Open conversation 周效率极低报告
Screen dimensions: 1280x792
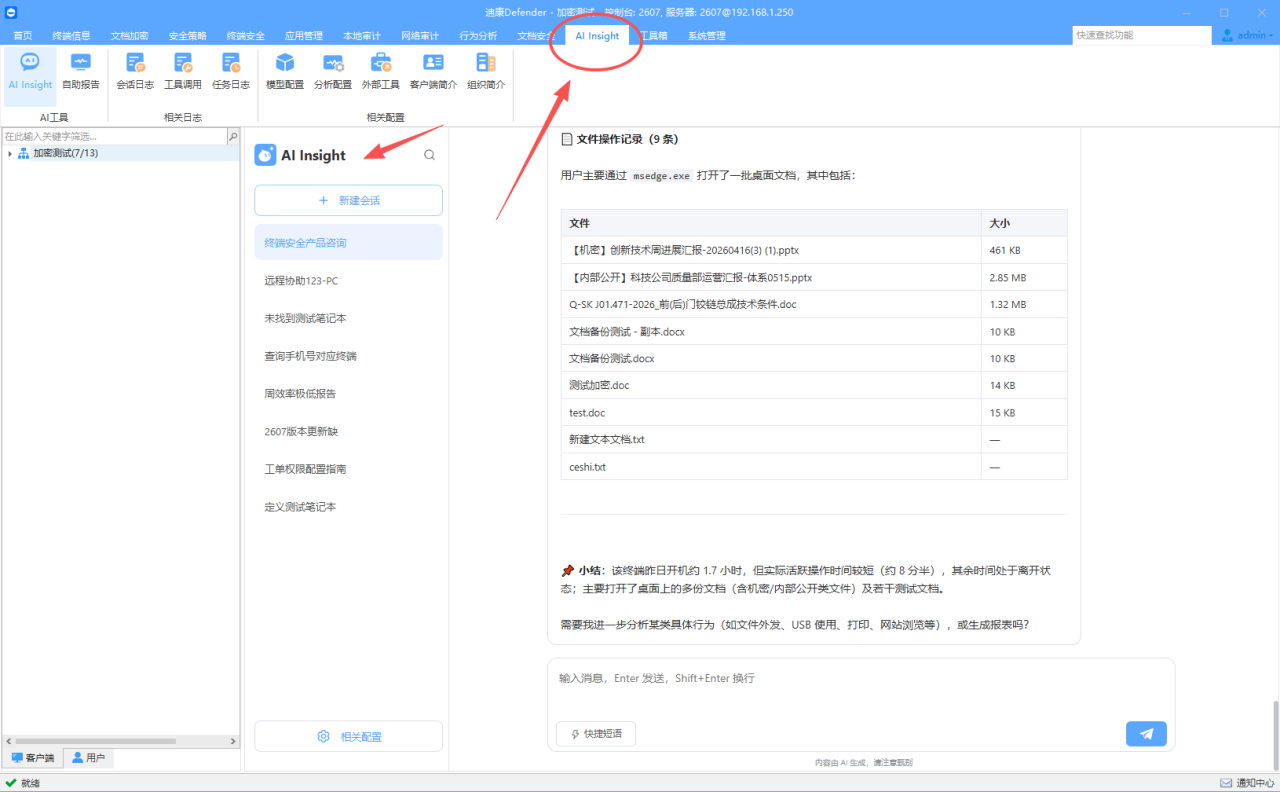tap(348, 394)
